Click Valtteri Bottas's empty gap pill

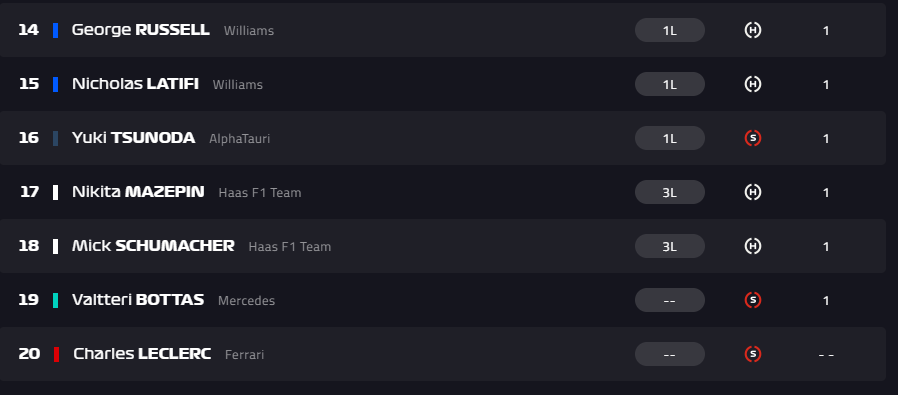tap(669, 300)
